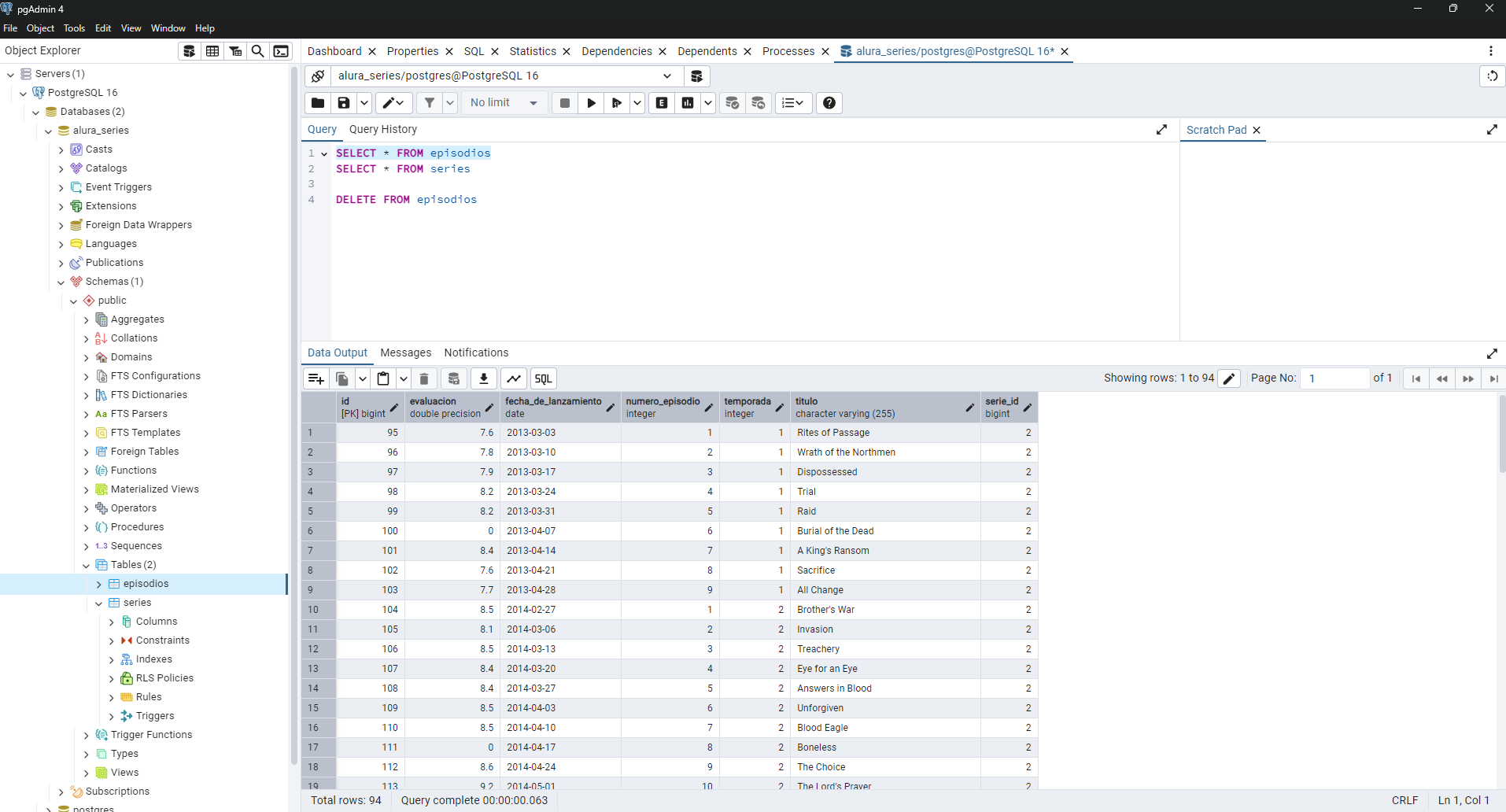The height and width of the screenshot is (812, 1506).
Task: Download results as CSV file
Action: click(x=484, y=378)
